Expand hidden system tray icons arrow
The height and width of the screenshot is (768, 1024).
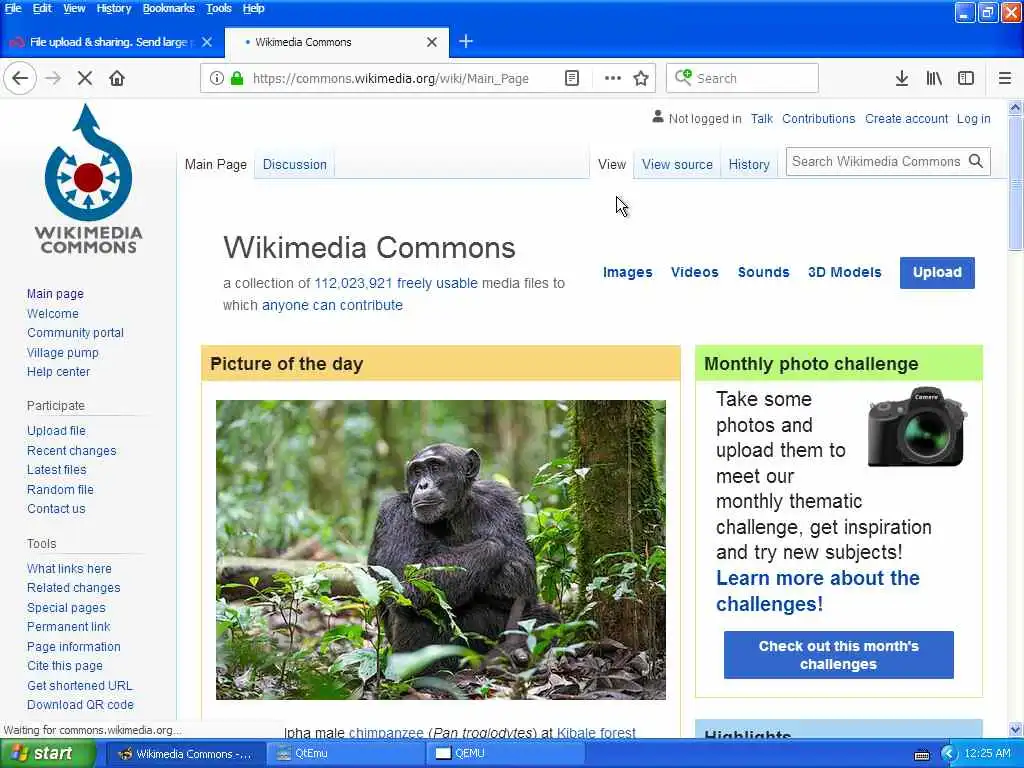[948, 754]
